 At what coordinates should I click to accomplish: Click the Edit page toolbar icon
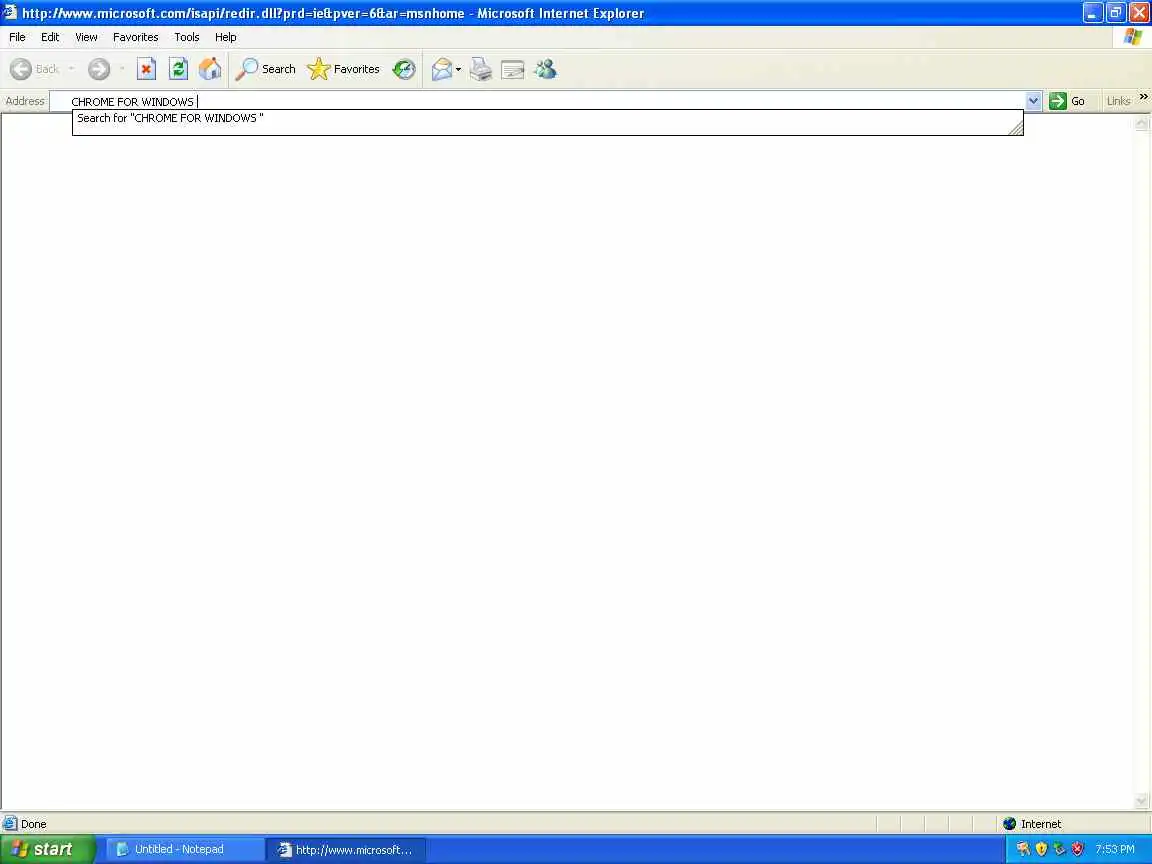(x=513, y=69)
